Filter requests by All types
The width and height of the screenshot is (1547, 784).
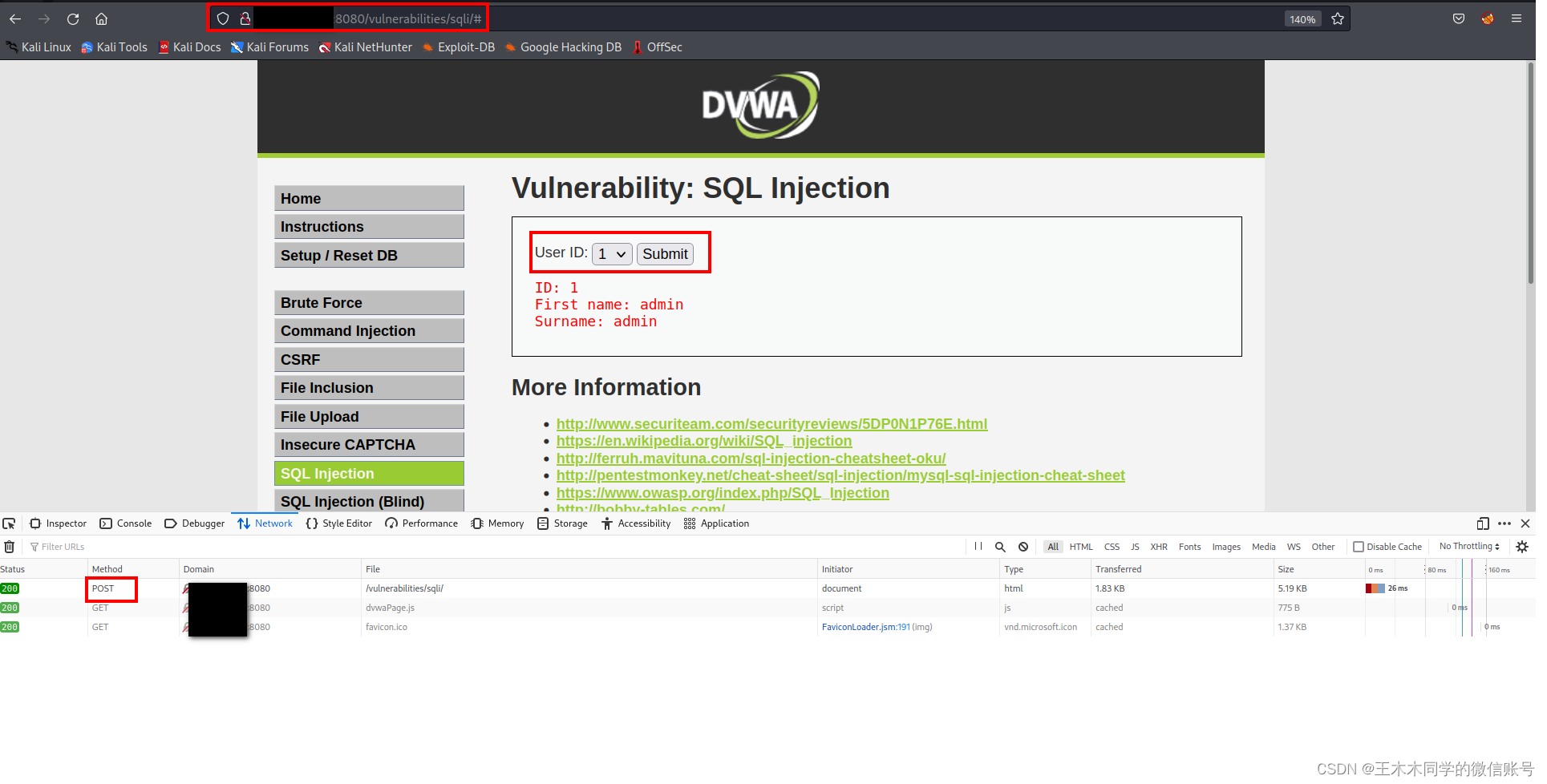click(1053, 547)
